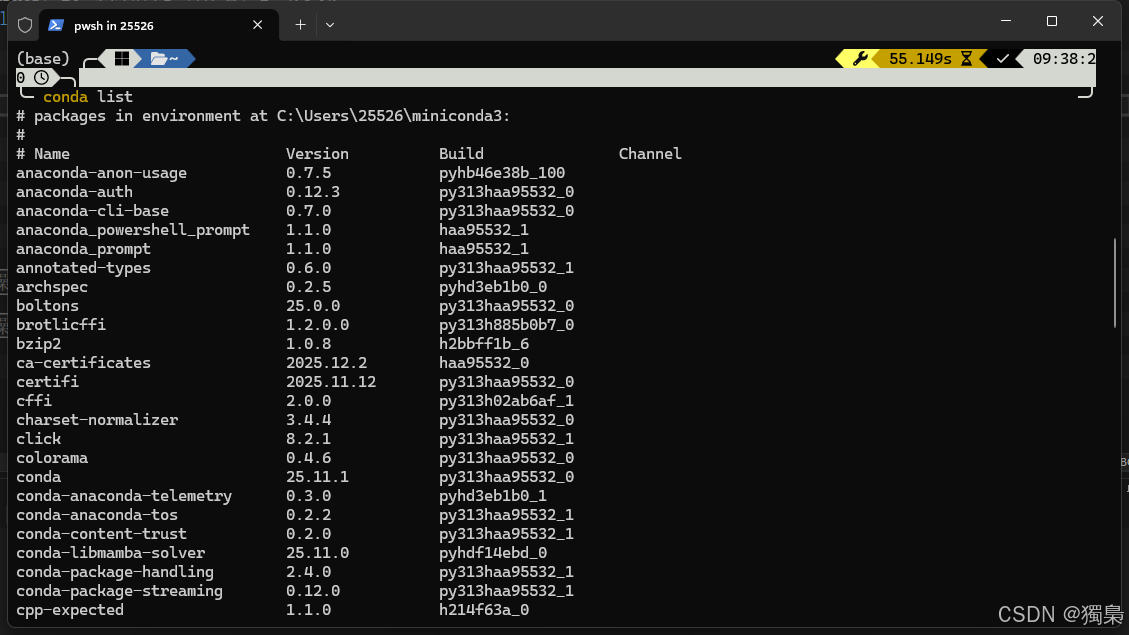1129x635 pixels.
Task: Open the new-tab profile dropdown arrow
Action: (330, 25)
